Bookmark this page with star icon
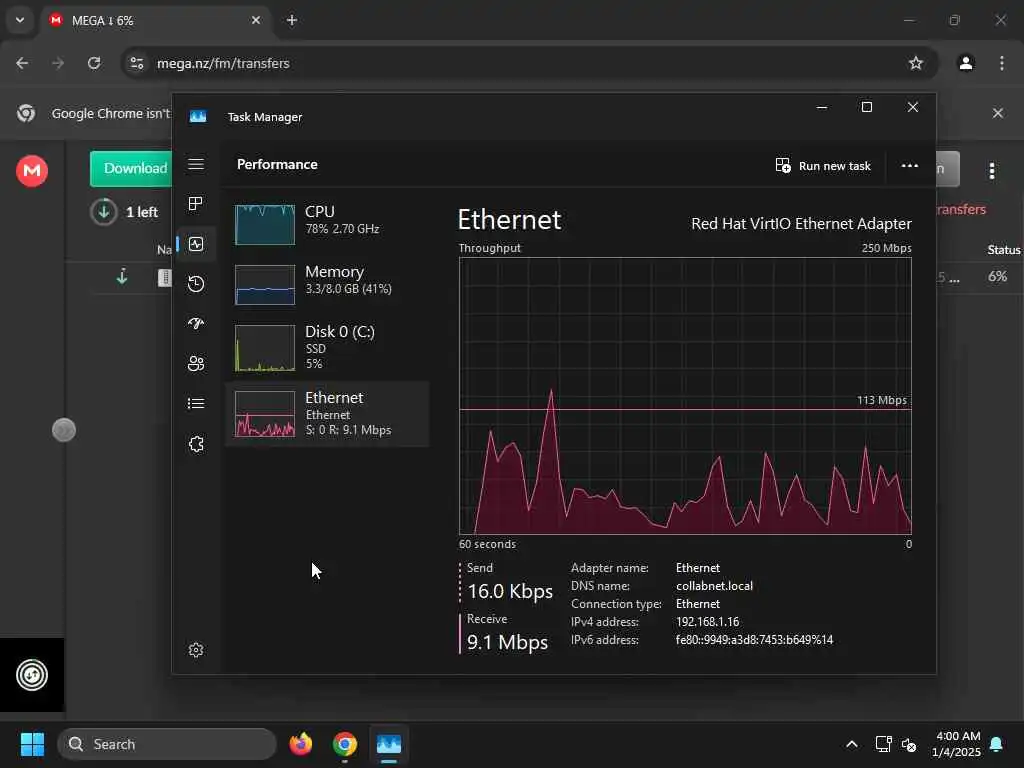Viewport: 1024px width, 768px height. tap(916, 63)
